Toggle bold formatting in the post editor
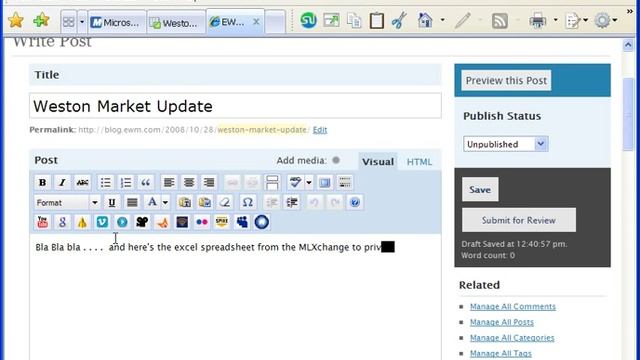The height and width of the screenshot is (360, 640). pyautogui.click(x=42, y=182)
